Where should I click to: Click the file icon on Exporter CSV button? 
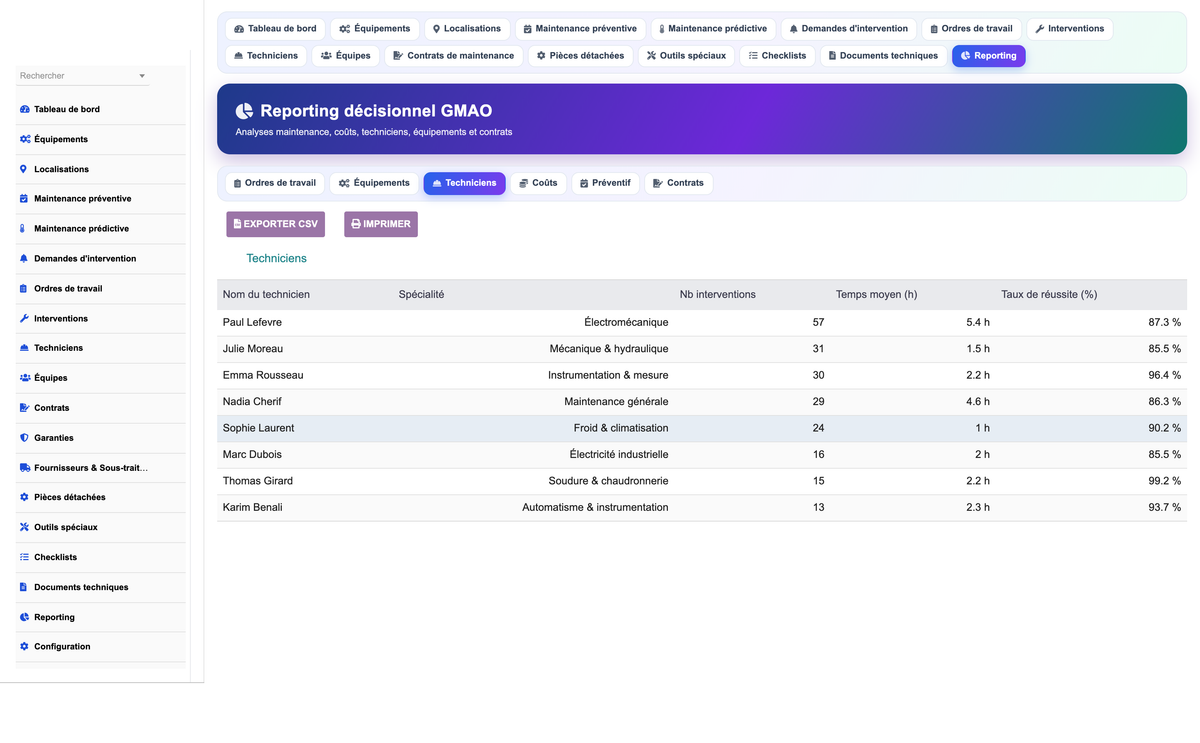237,224
